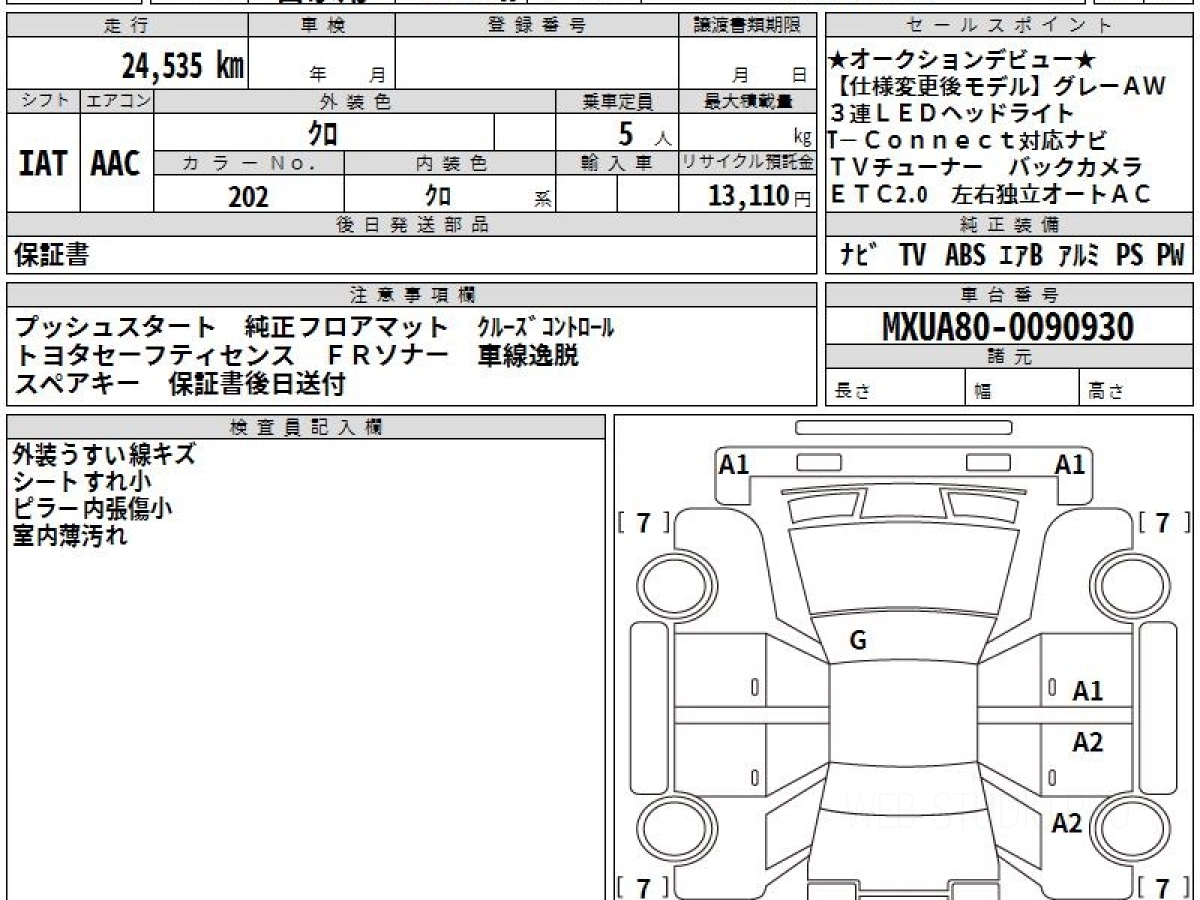Click the エアコン label
This screenshot has width=1200, height=900.
pos(117,101)
